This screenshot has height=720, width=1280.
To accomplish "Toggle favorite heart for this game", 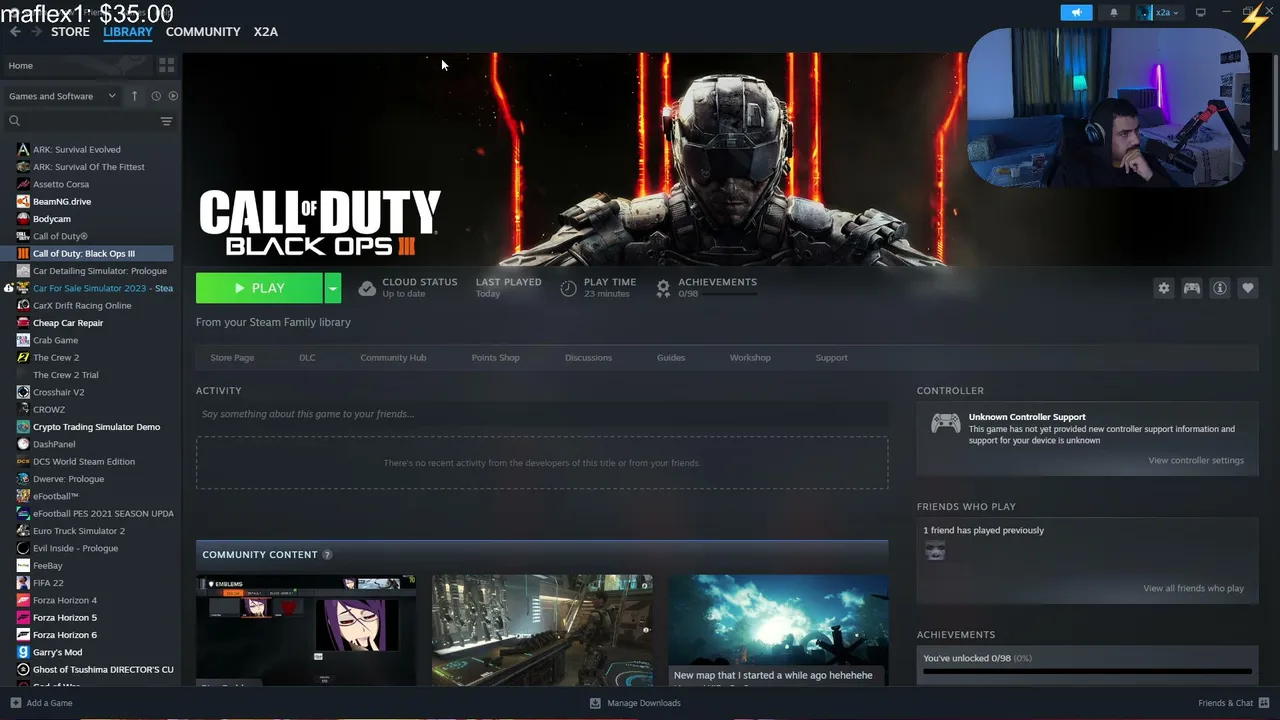I will click(x=1248, y=288).
